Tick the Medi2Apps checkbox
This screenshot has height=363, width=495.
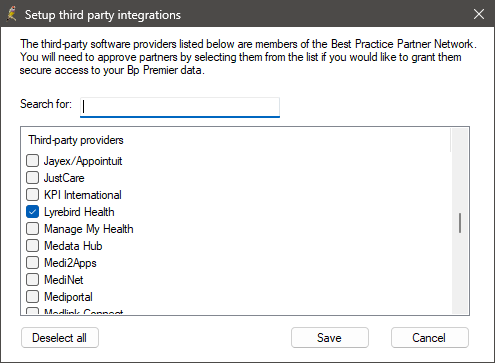32,263
